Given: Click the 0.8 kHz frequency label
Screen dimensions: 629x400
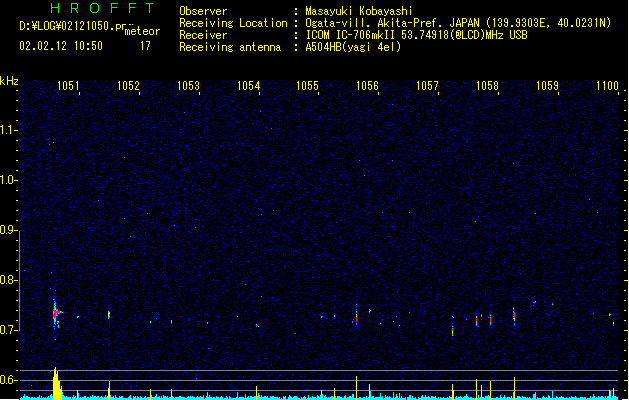Looking at the screenshot, I should pos(8,280).
